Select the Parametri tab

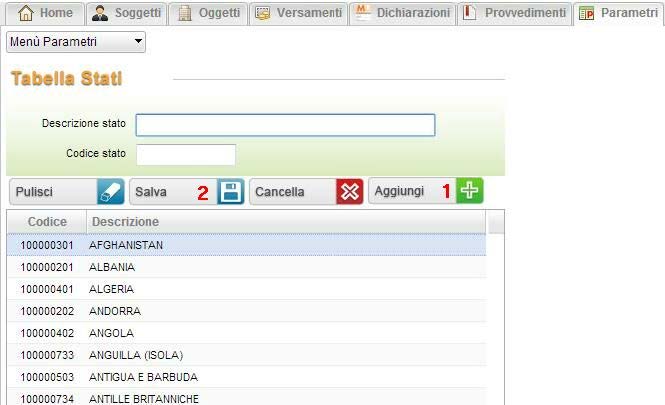(x=619, y=13)
